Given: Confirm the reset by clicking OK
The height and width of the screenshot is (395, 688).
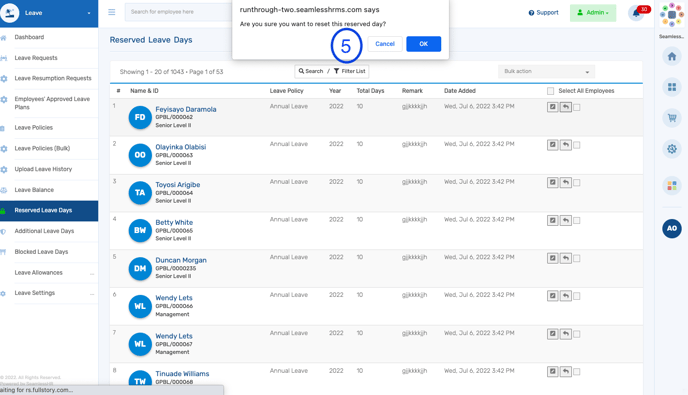Looking at the screenshot, I should click(x=423, y=44).
